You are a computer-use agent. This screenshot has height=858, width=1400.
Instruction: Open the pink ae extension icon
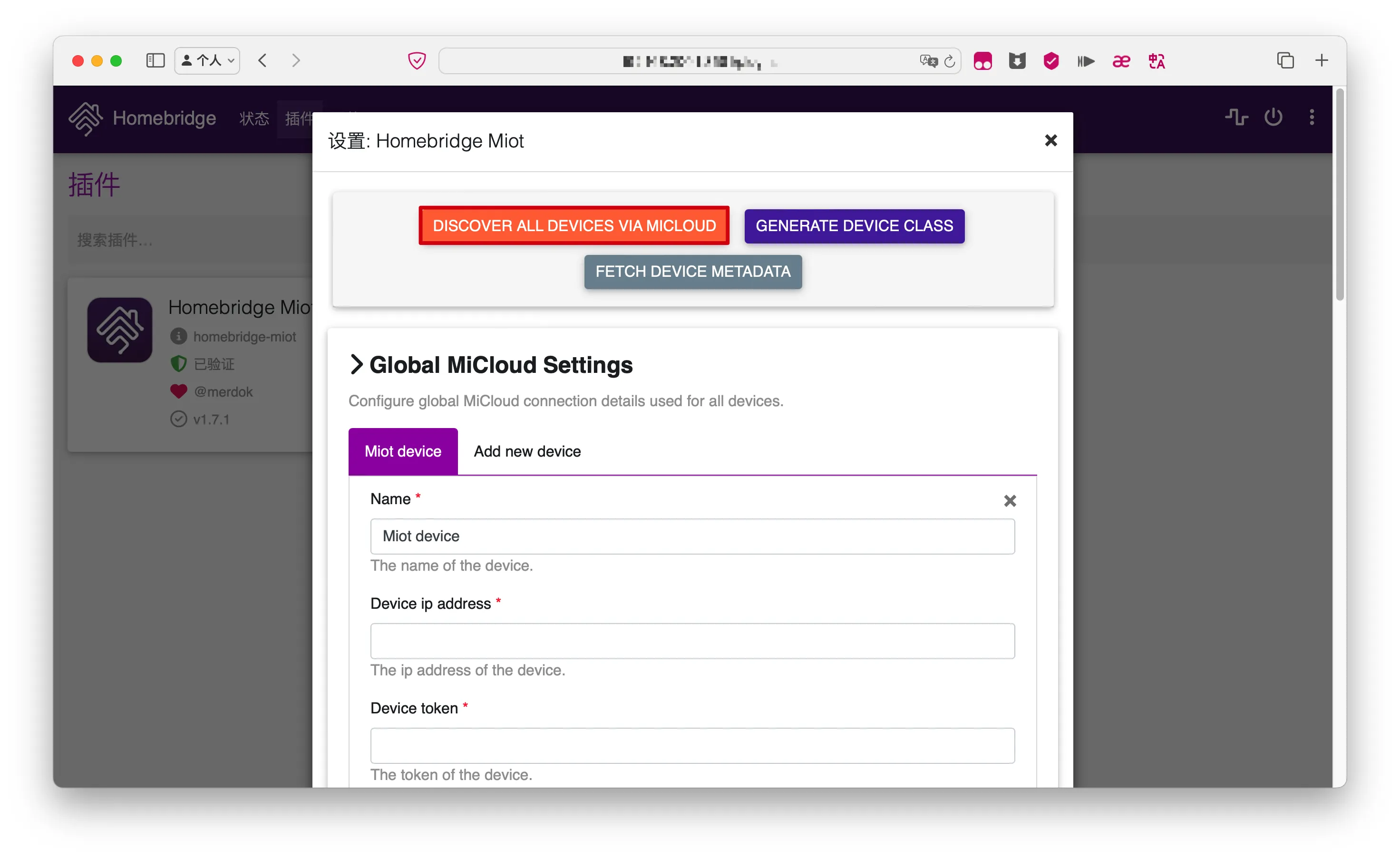pos(1121,61)
